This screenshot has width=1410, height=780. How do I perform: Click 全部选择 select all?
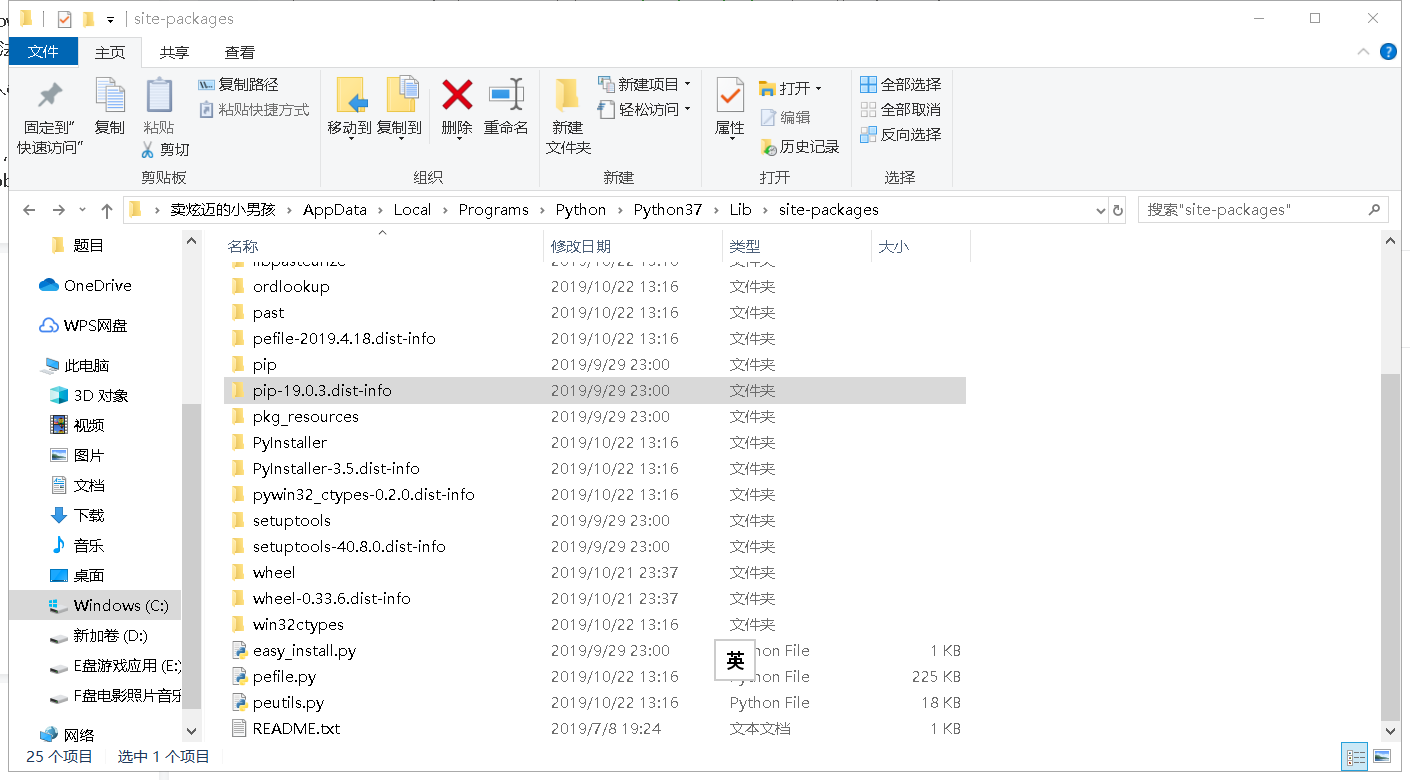(x=900, y=85)
